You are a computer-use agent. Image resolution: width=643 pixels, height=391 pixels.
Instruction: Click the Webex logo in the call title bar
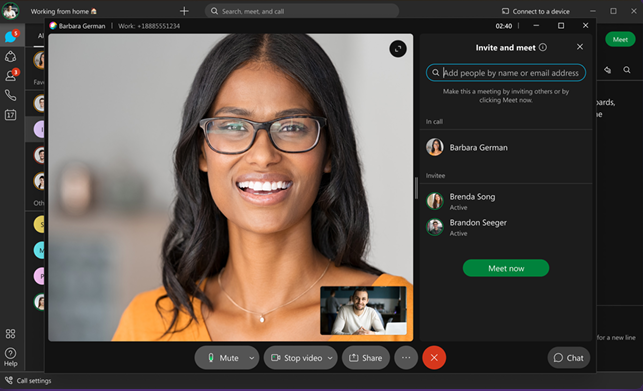[53, 26]
